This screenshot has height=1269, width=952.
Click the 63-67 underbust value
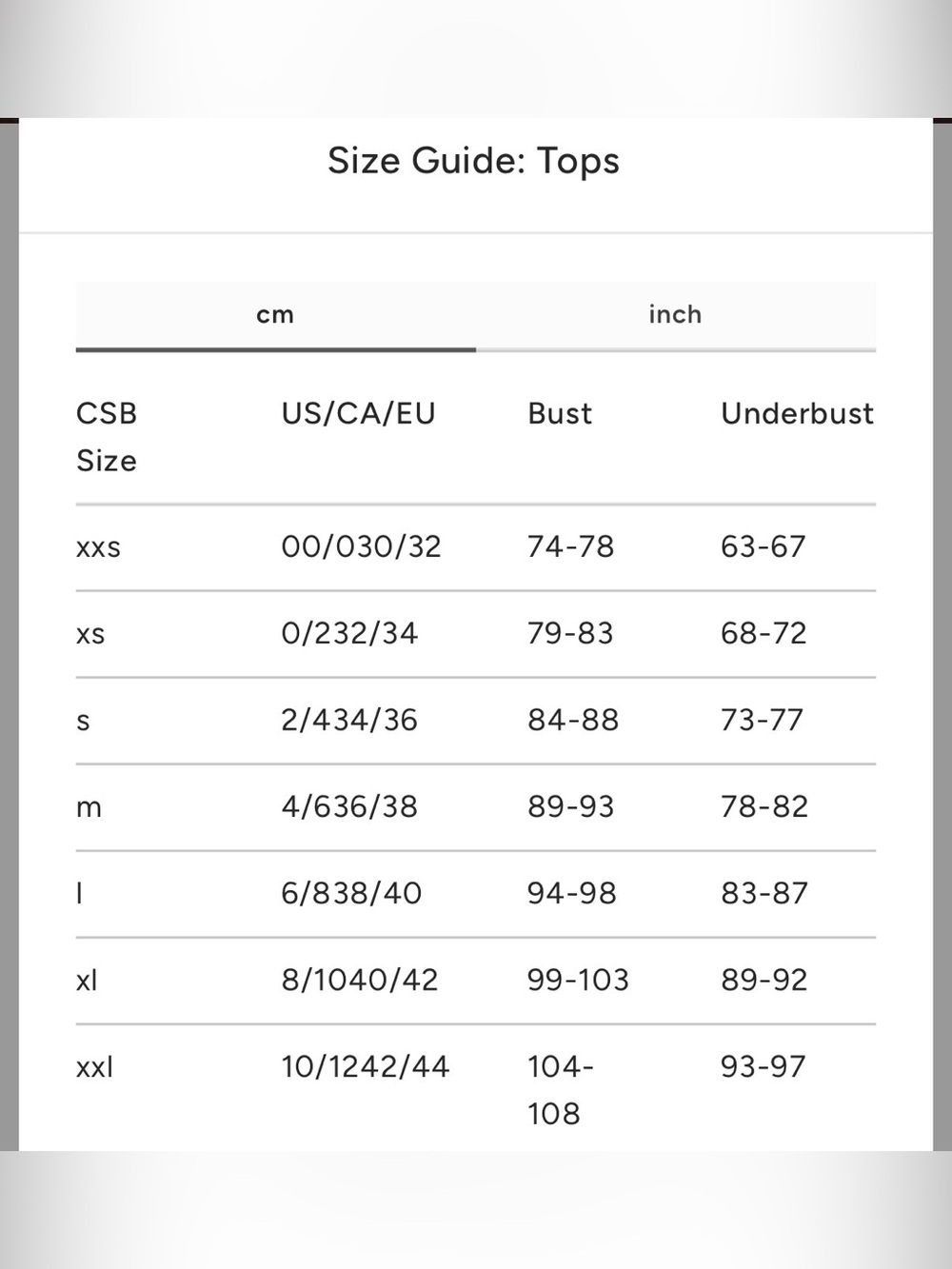(x=763, y=546)
